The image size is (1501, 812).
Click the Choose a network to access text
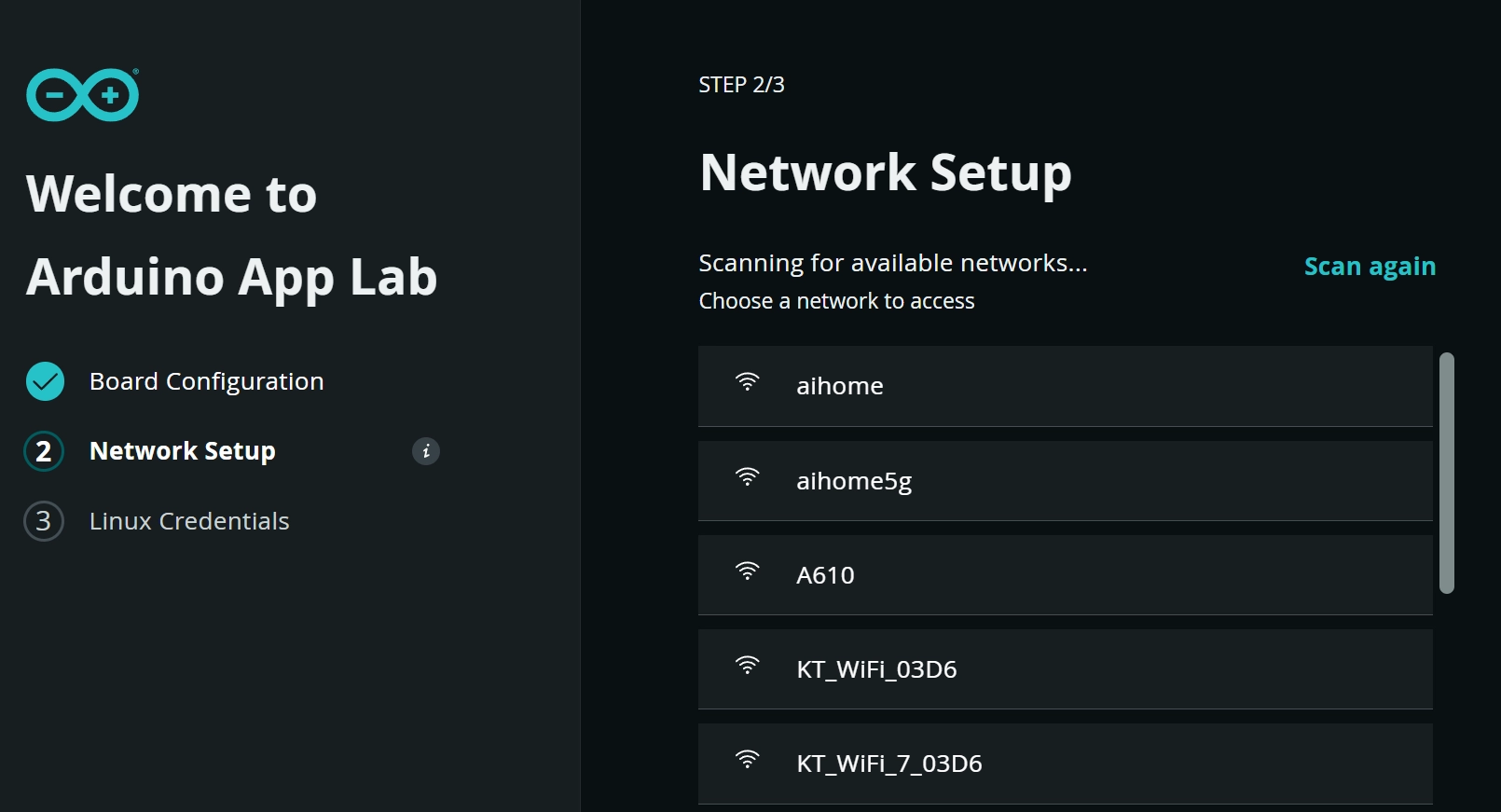836,301
